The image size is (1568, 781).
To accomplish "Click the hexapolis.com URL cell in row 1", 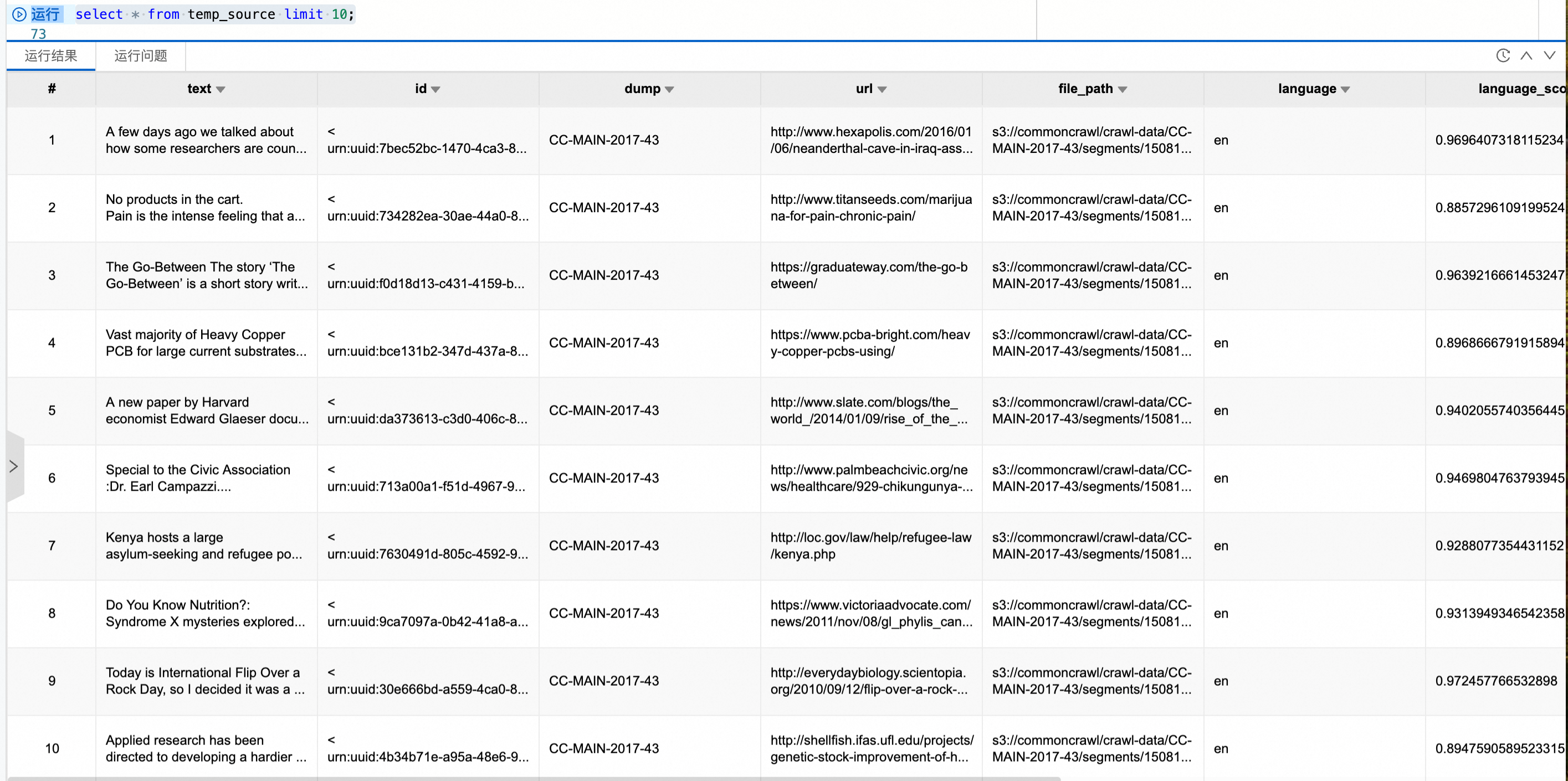I will (870, 140).
